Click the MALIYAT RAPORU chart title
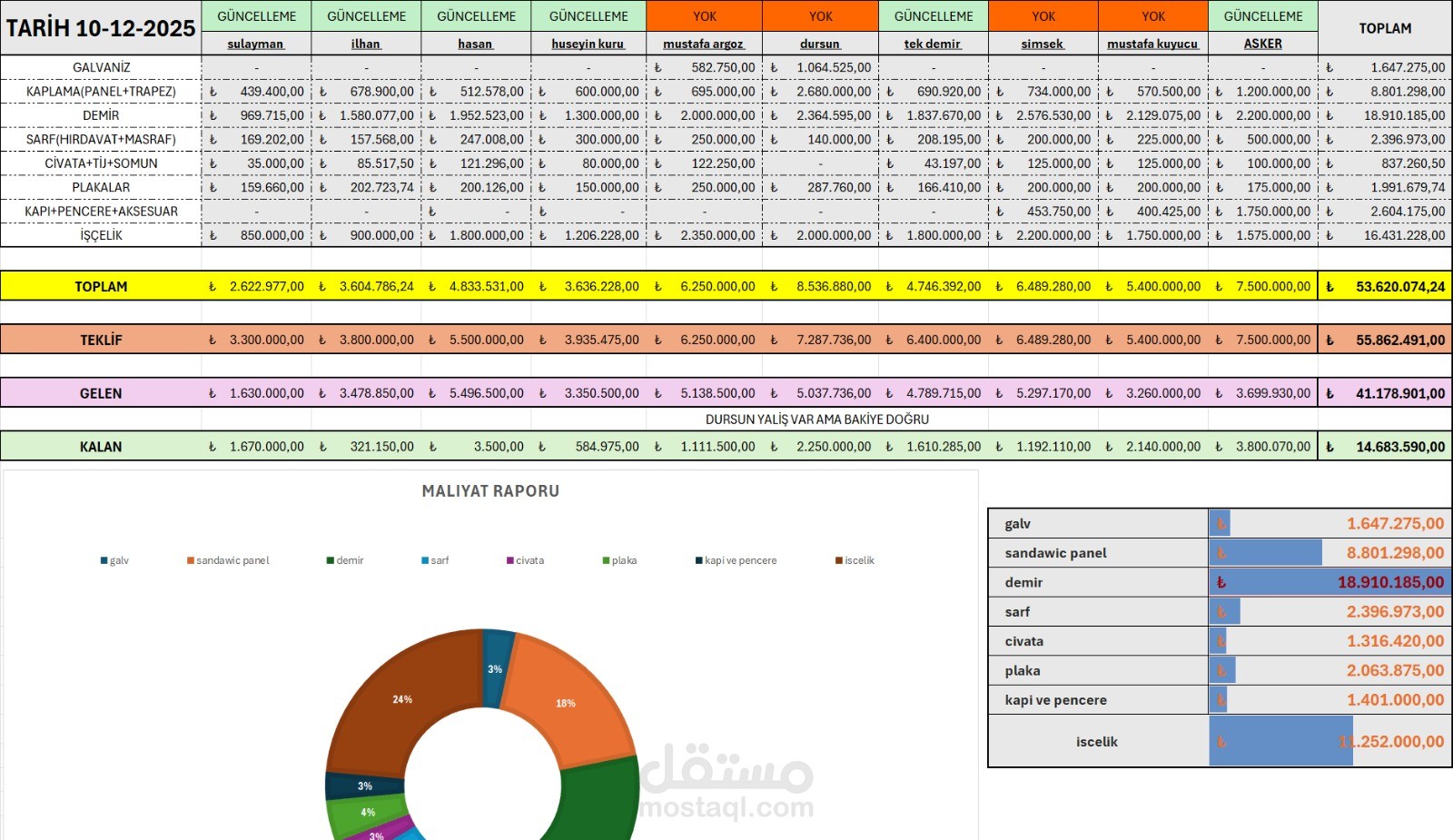The image size is (1453, 840). coord(490,491)
